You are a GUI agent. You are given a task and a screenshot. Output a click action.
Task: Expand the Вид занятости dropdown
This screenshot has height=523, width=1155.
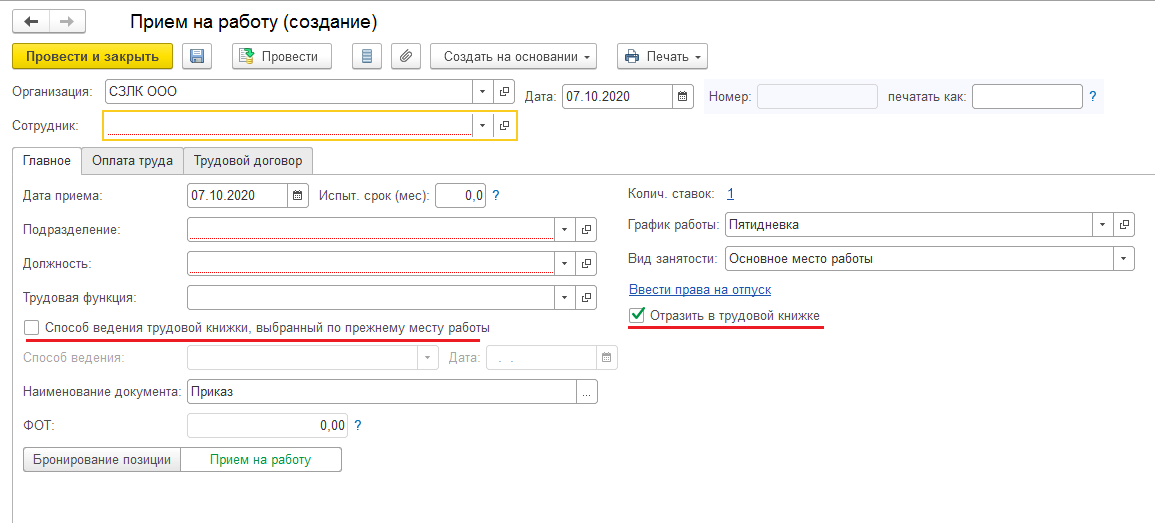[x=1125, y=259]
